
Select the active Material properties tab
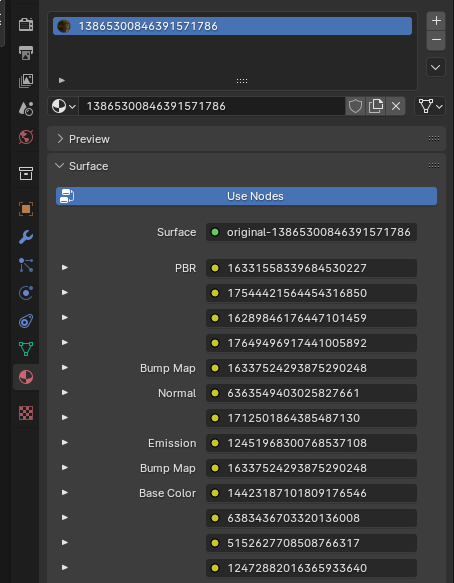pos(26,377)
